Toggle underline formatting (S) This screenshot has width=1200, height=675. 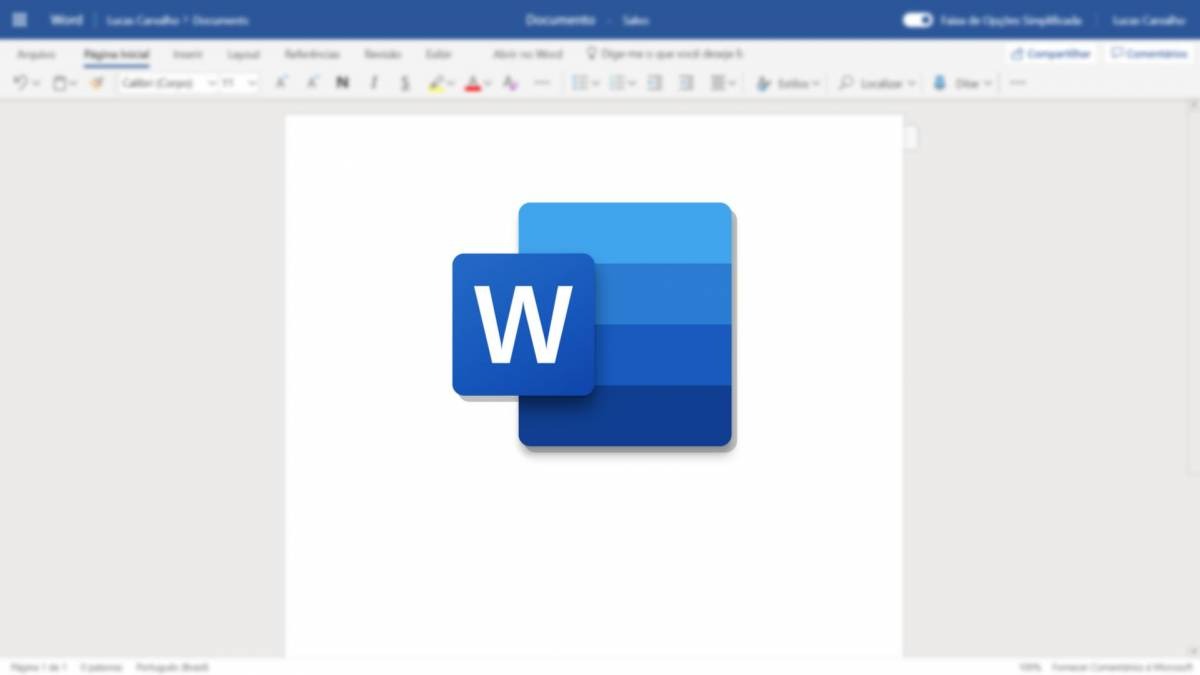coord(405,84)
